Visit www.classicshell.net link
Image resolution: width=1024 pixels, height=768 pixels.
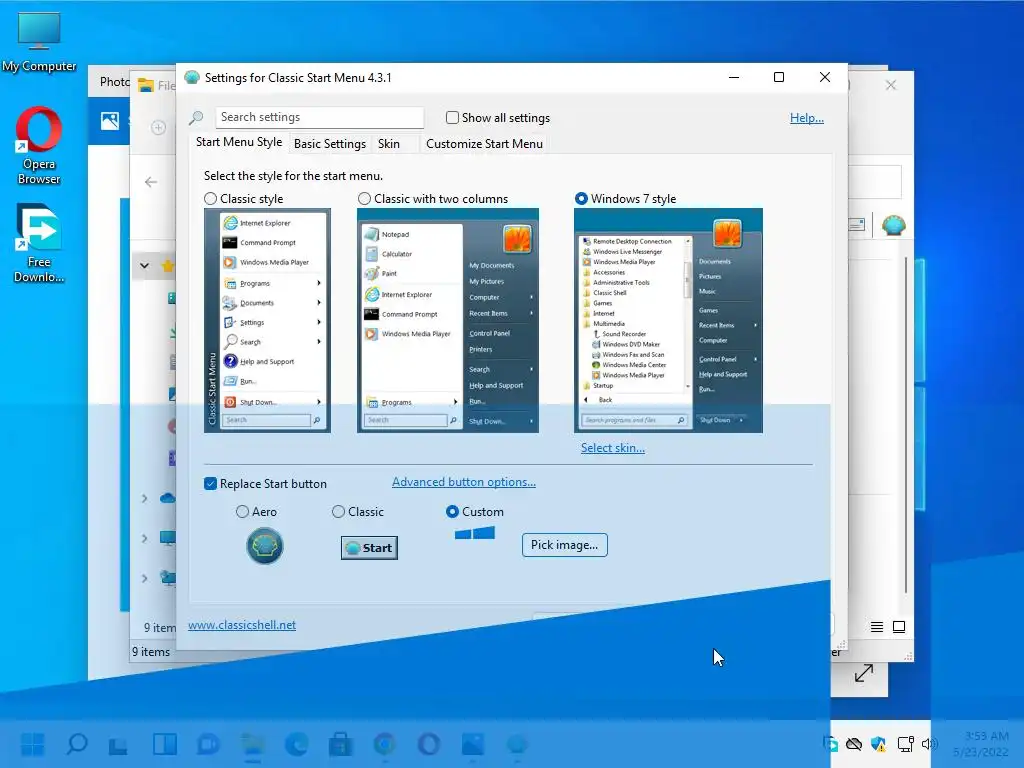(242, 625)
